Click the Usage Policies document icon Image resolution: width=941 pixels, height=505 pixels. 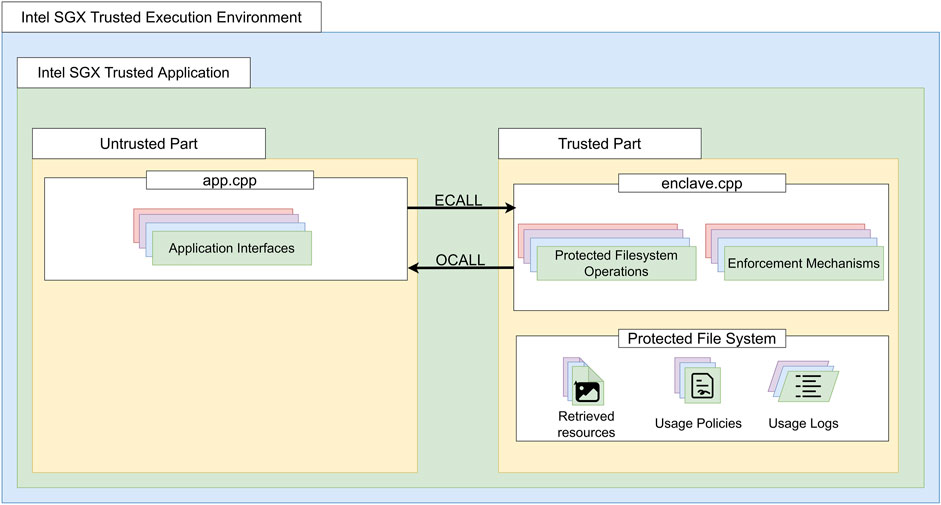[x=702, y=386]
